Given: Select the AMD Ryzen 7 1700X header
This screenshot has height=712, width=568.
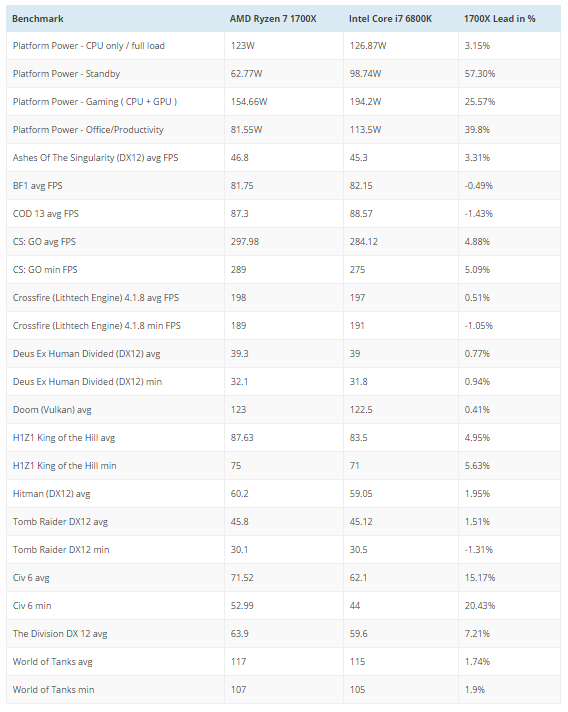Looking at the screenshot, I should click(273, 19).
